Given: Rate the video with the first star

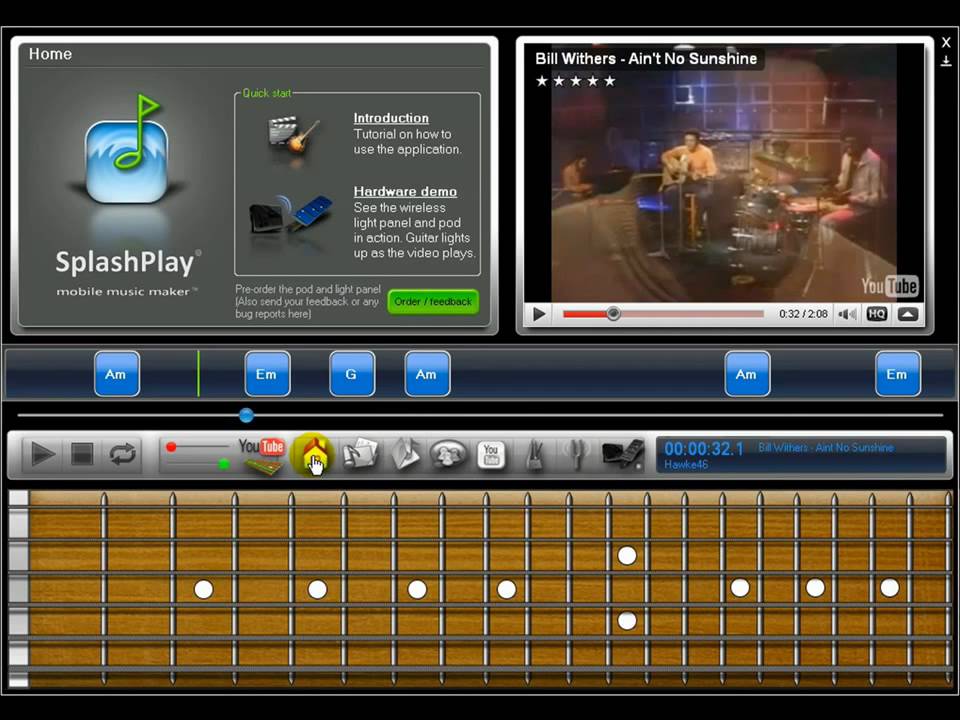Looking at the screenshot, I should pyautogui.click(x=542, y=81).
